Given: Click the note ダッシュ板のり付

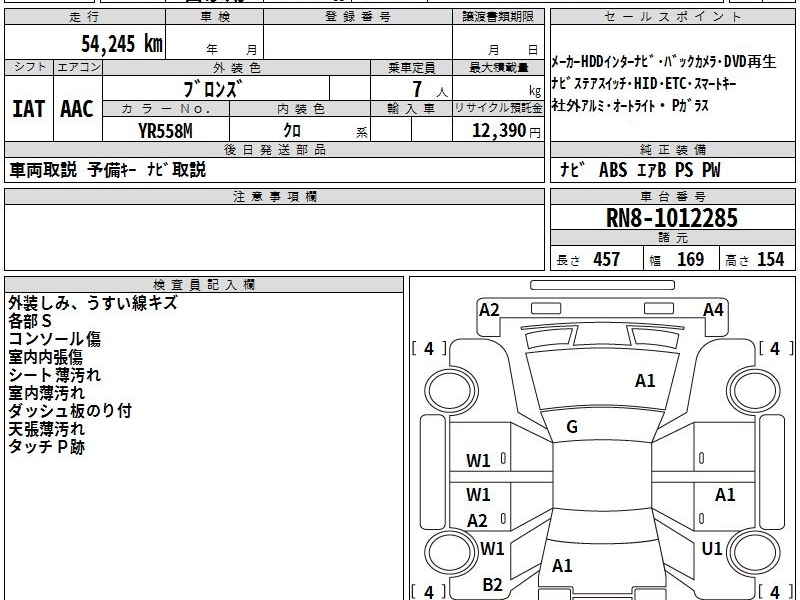Looking at the screenshot, I should pyautogui.click(x=70, y=411).
